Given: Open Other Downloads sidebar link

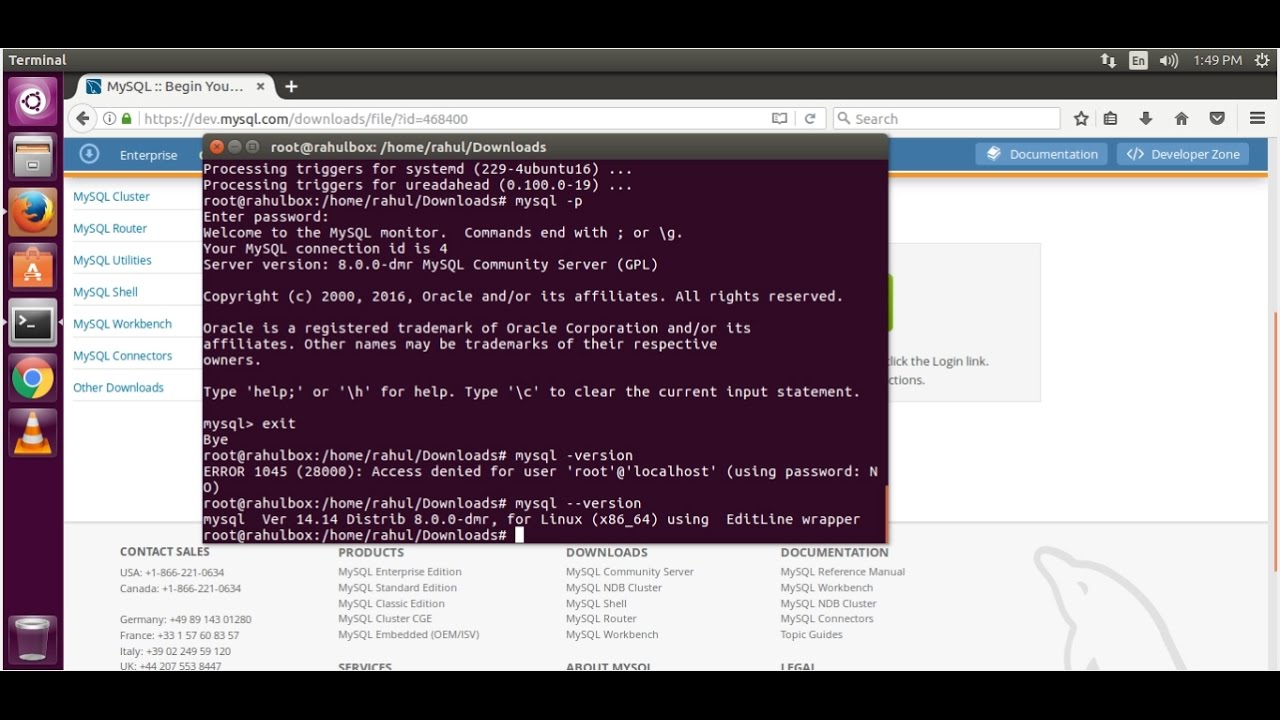Looking at the screenshot, I should point(118,388).
